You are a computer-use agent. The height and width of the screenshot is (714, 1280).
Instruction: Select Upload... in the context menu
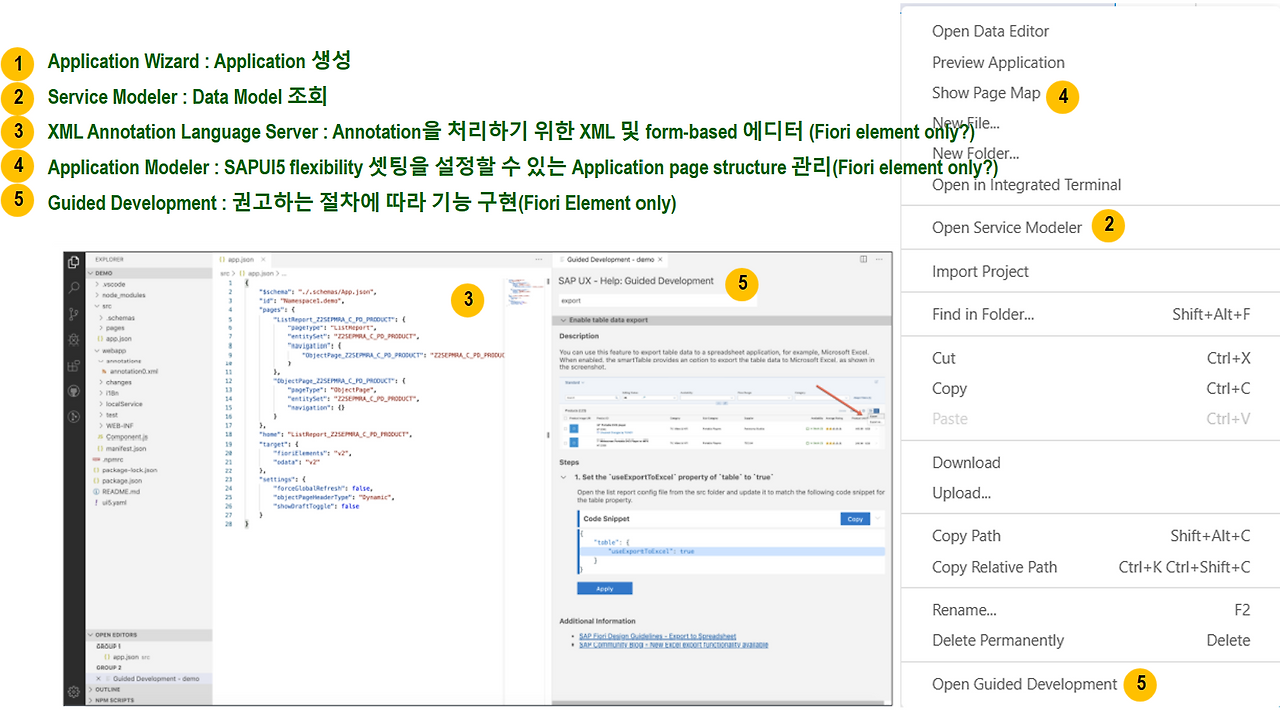961,493
